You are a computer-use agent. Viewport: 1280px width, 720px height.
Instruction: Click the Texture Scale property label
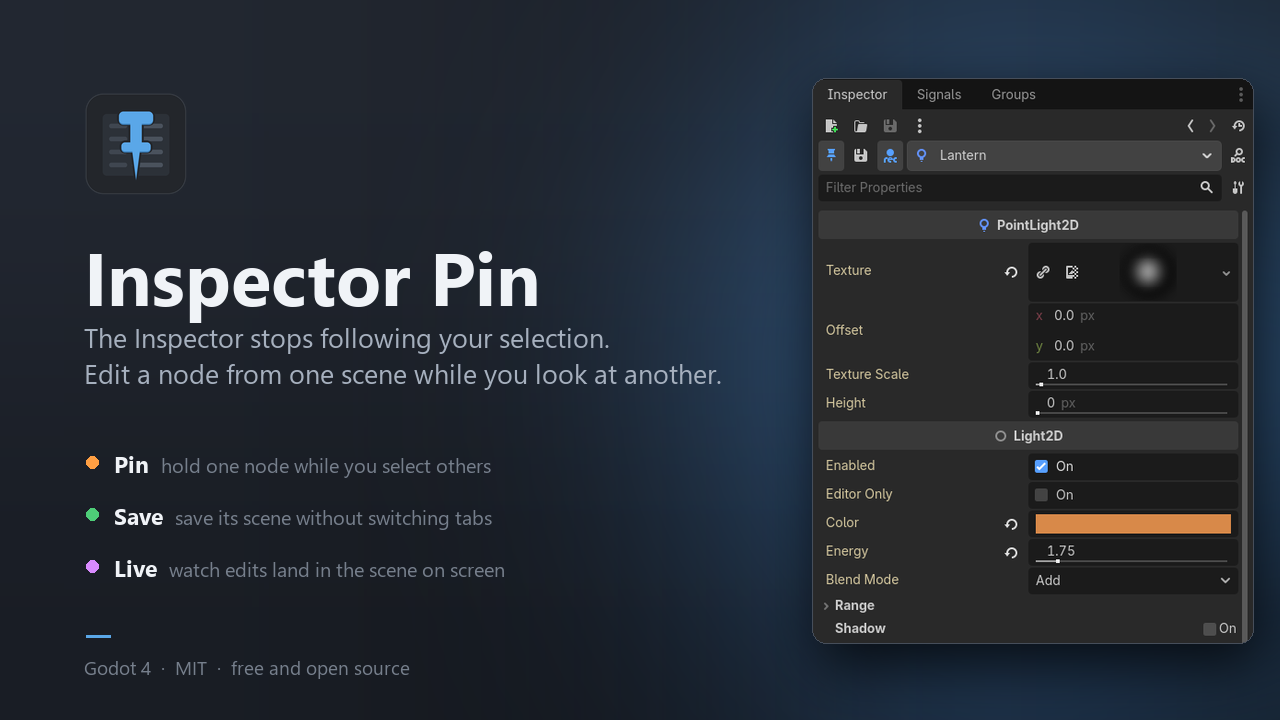[x=867, y=375]
